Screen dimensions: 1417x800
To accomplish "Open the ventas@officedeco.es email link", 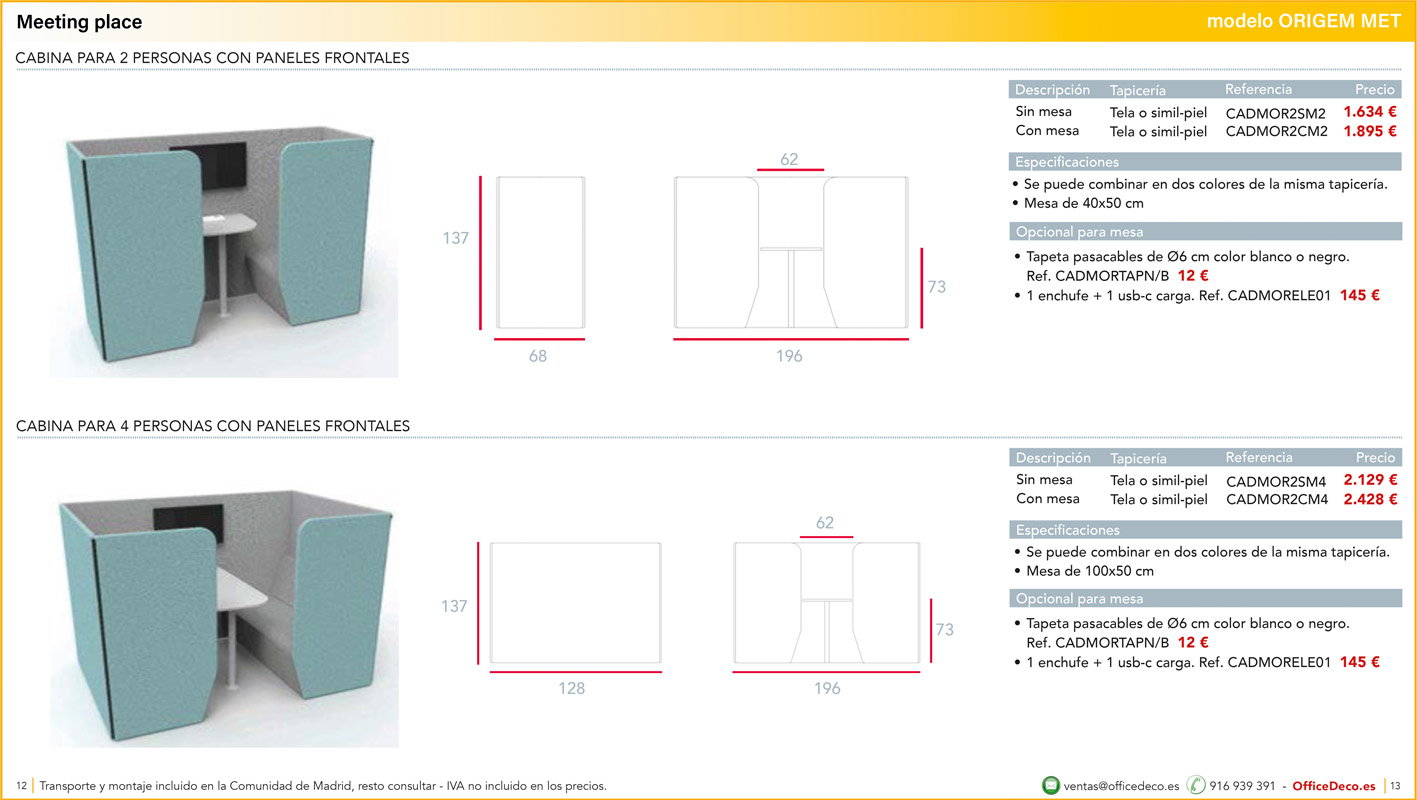I will click(x=1121, y=786).
